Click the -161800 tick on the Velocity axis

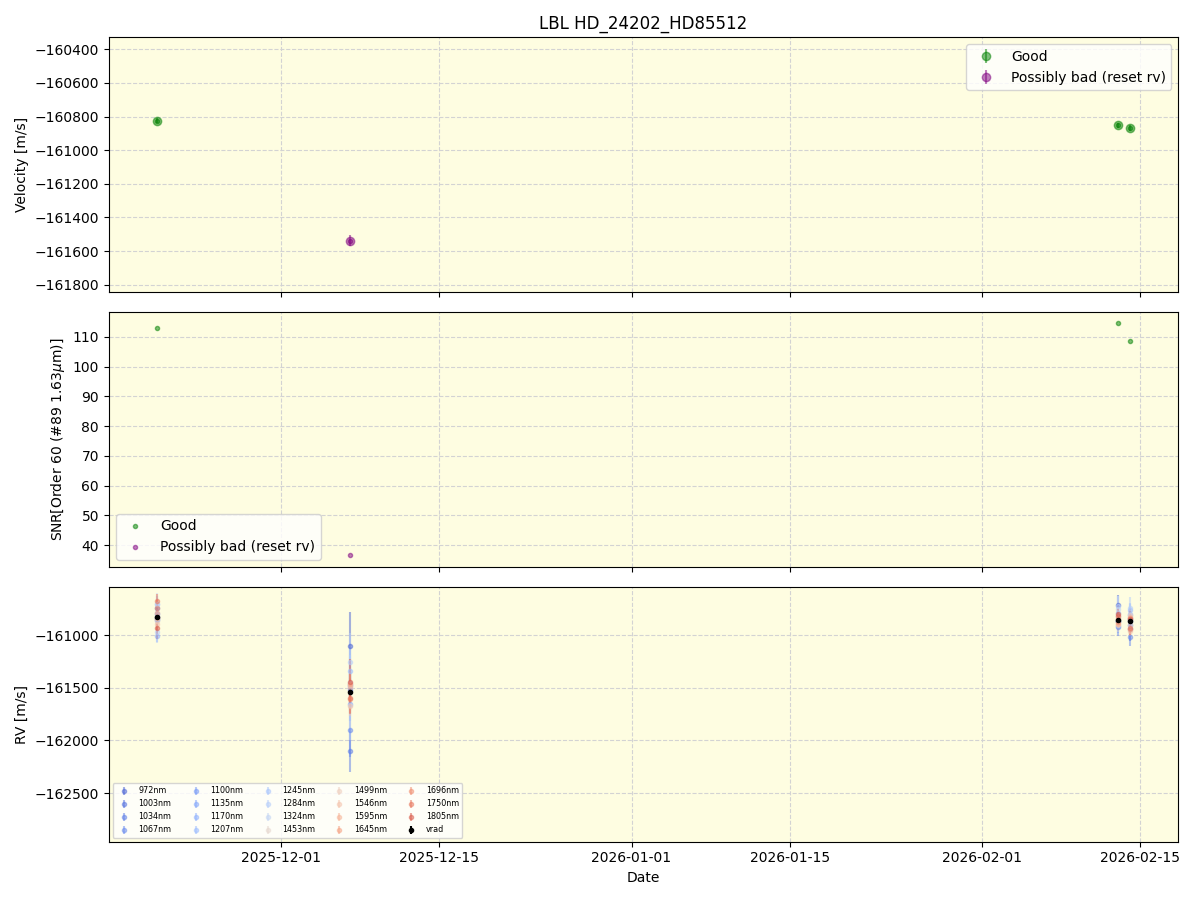(67, 285)
